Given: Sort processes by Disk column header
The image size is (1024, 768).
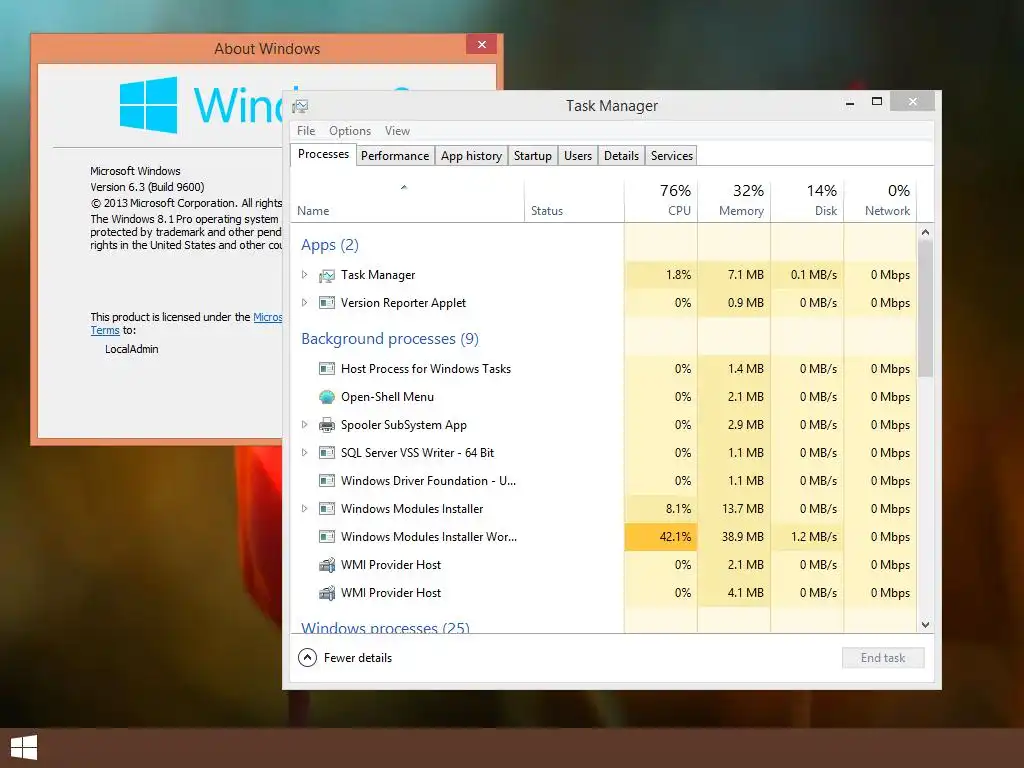Looking at the screenshot, I should (x=807, y=200).
